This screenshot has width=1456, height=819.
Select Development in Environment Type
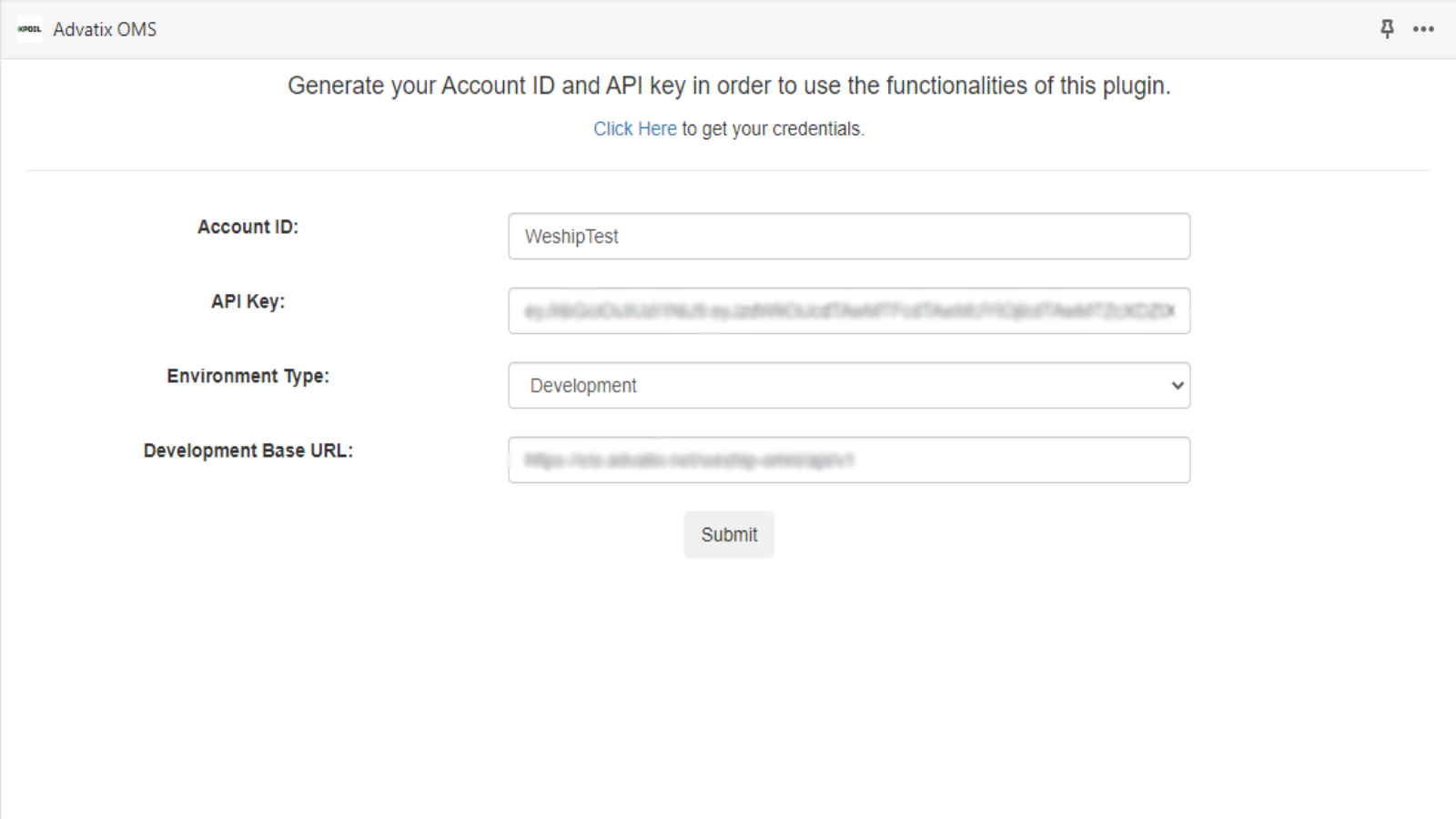pos(849,386)
